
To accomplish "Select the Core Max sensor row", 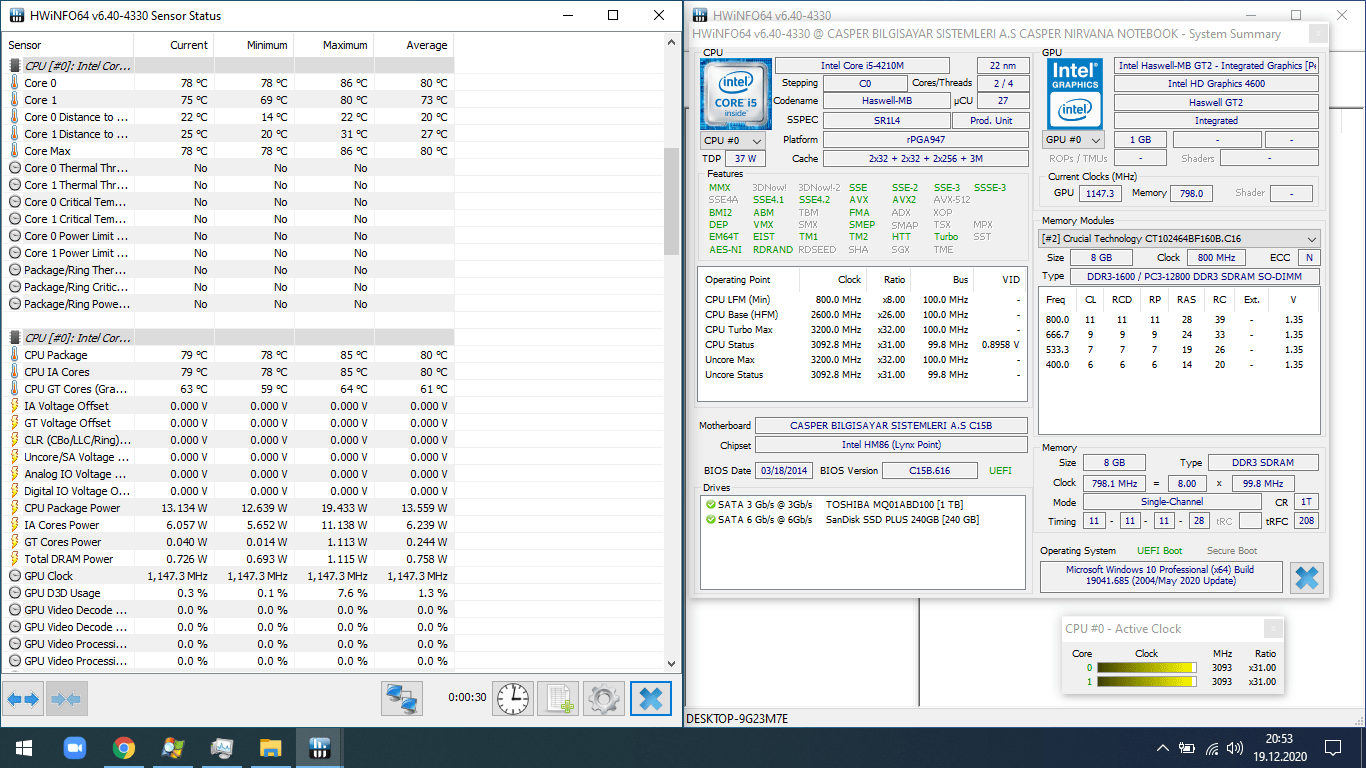I will (x=228, y=151).
